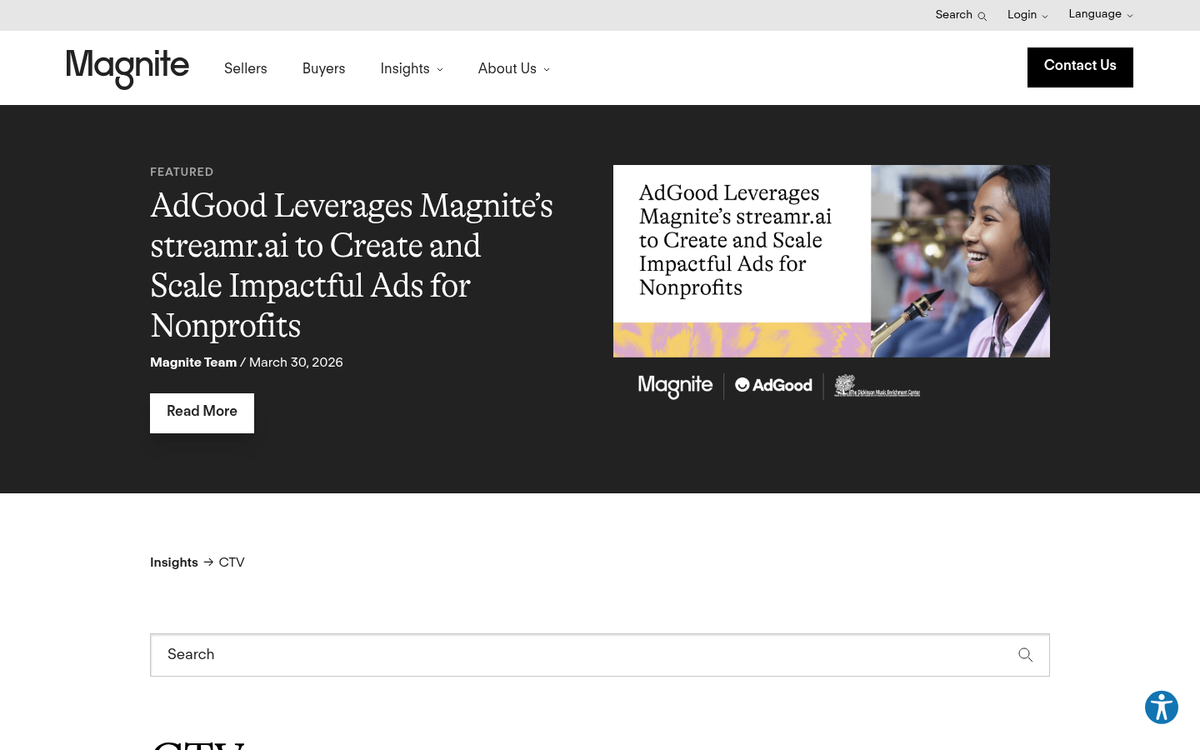Select the Buyers menu item
Screen dimensions: 1200x750
point(323,69)
